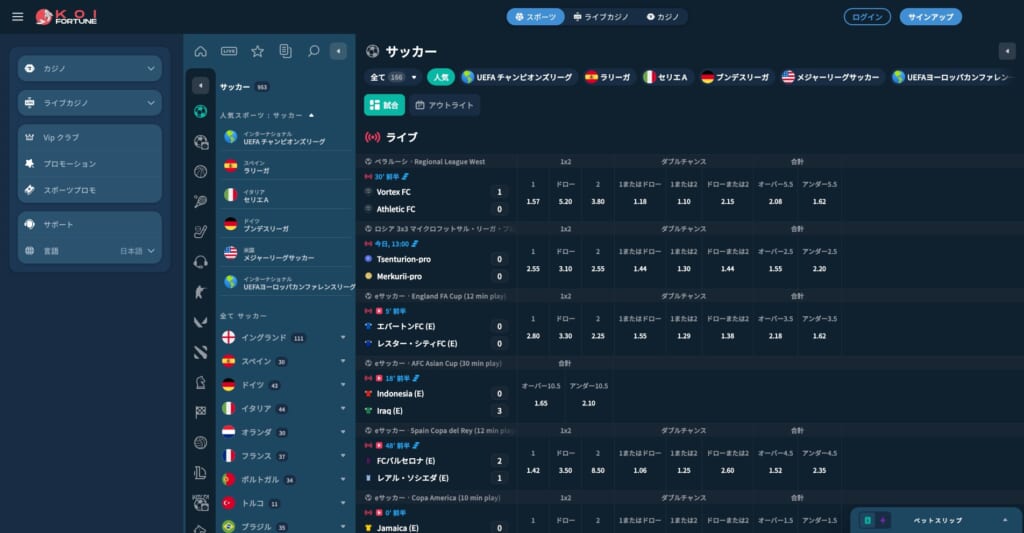Select the 人気 filter chip
The width and height of the screenshot is (1024, 533).
441,77
